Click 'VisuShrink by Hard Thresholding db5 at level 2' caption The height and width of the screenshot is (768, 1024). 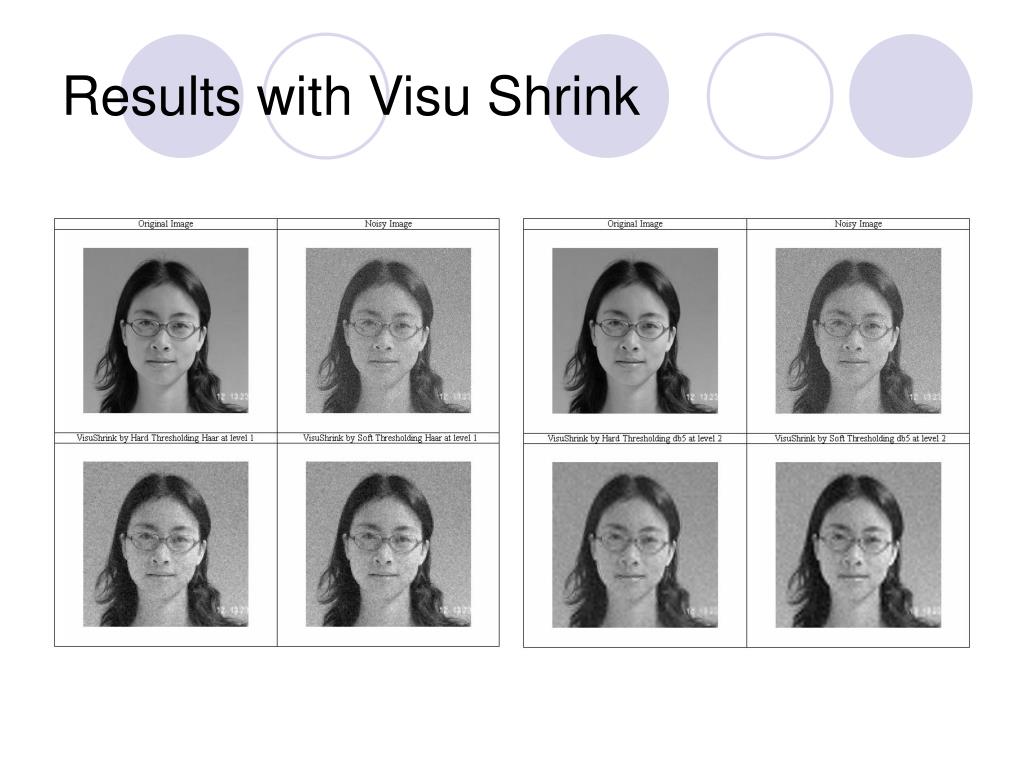click(x=635, y=439)
